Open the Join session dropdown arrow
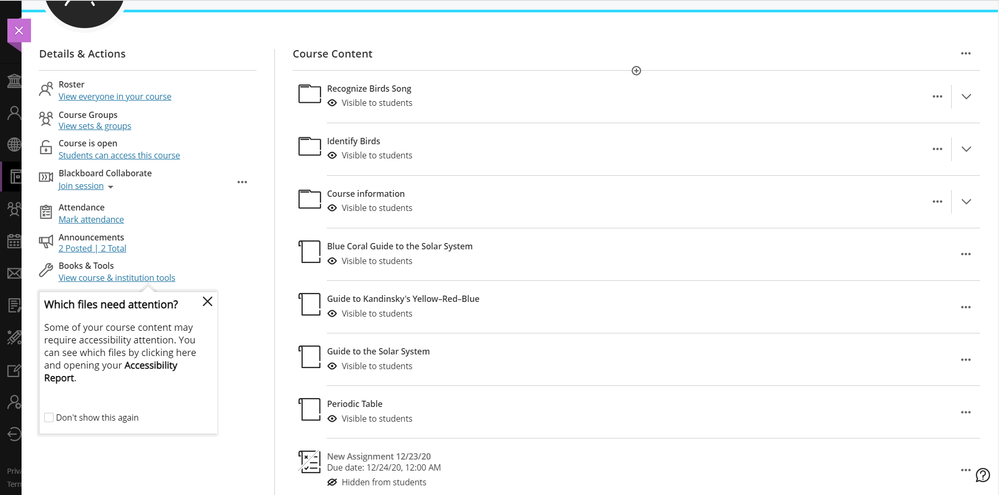The height and width of the screenshot is (495, 999). pyautogui.click(x=110, y=187)
